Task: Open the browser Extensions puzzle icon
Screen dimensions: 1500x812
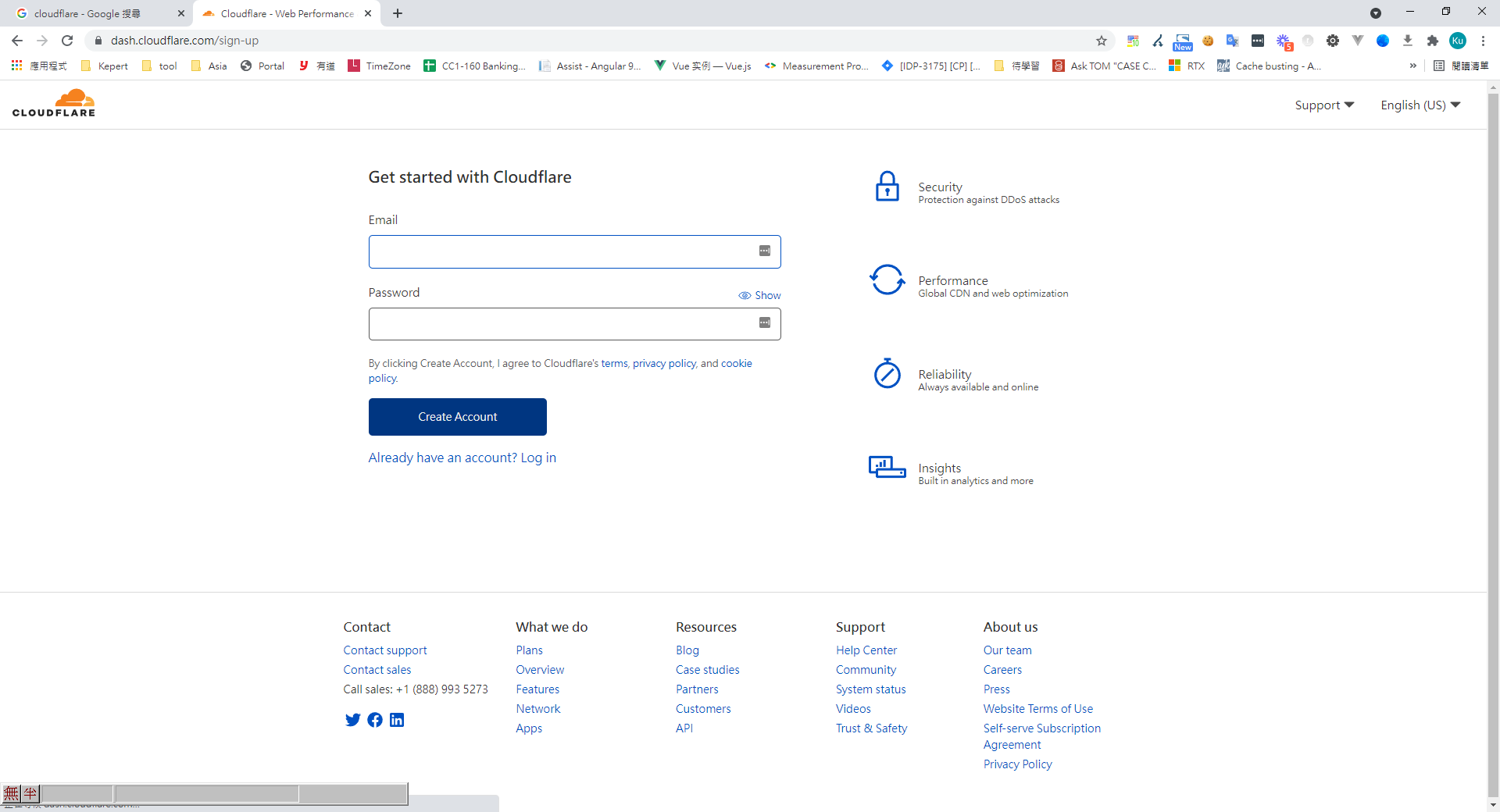Action: coord(1432,41)
